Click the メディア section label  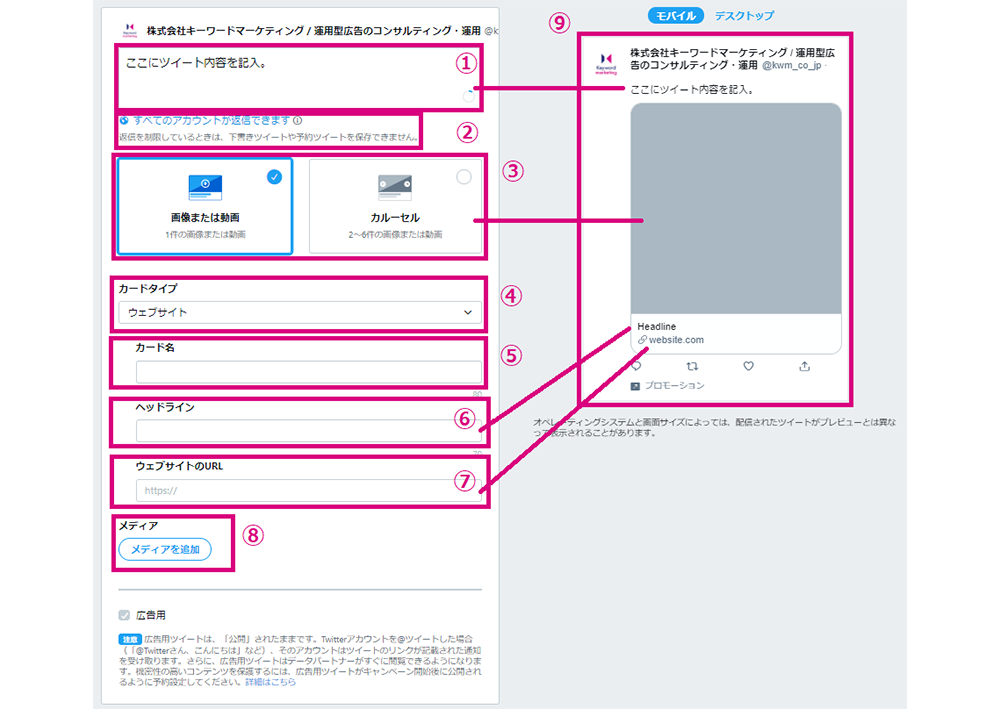pyautogui.click(x=138, y=526)
